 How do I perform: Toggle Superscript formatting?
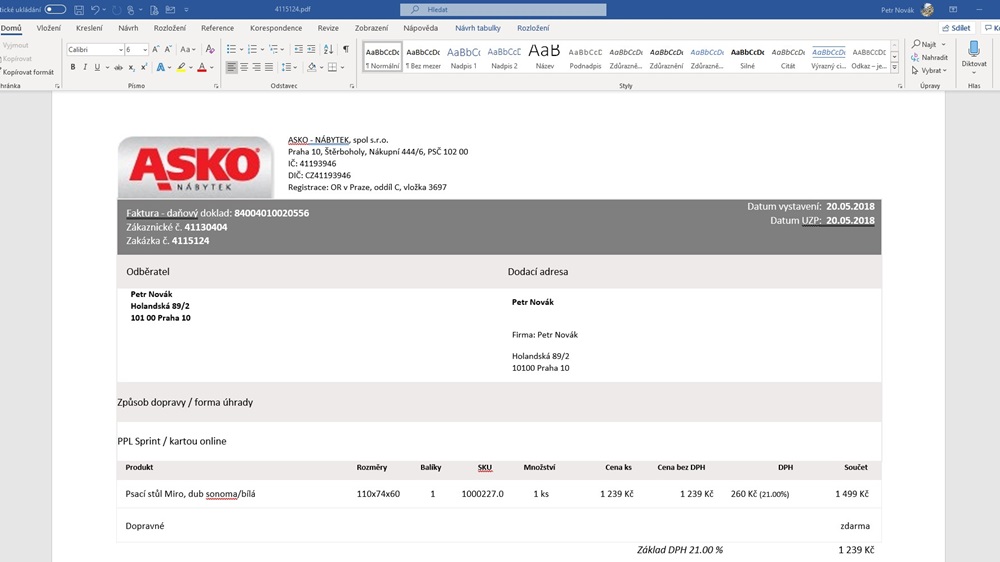point(143,67)
